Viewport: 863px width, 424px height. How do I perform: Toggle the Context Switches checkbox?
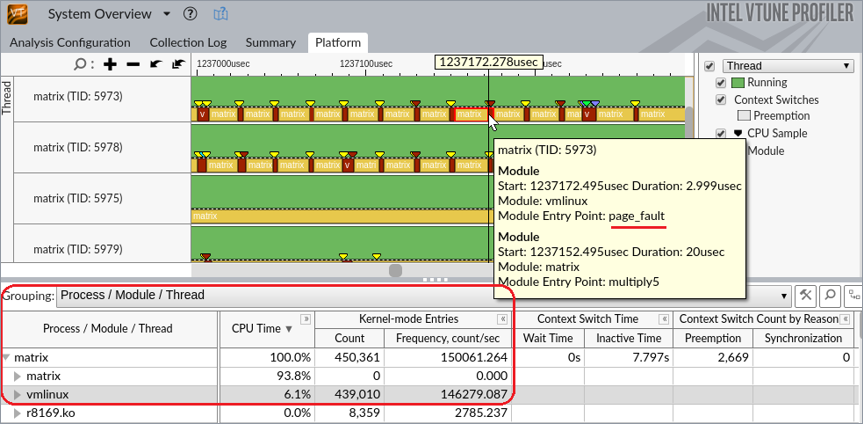[722, 100]
